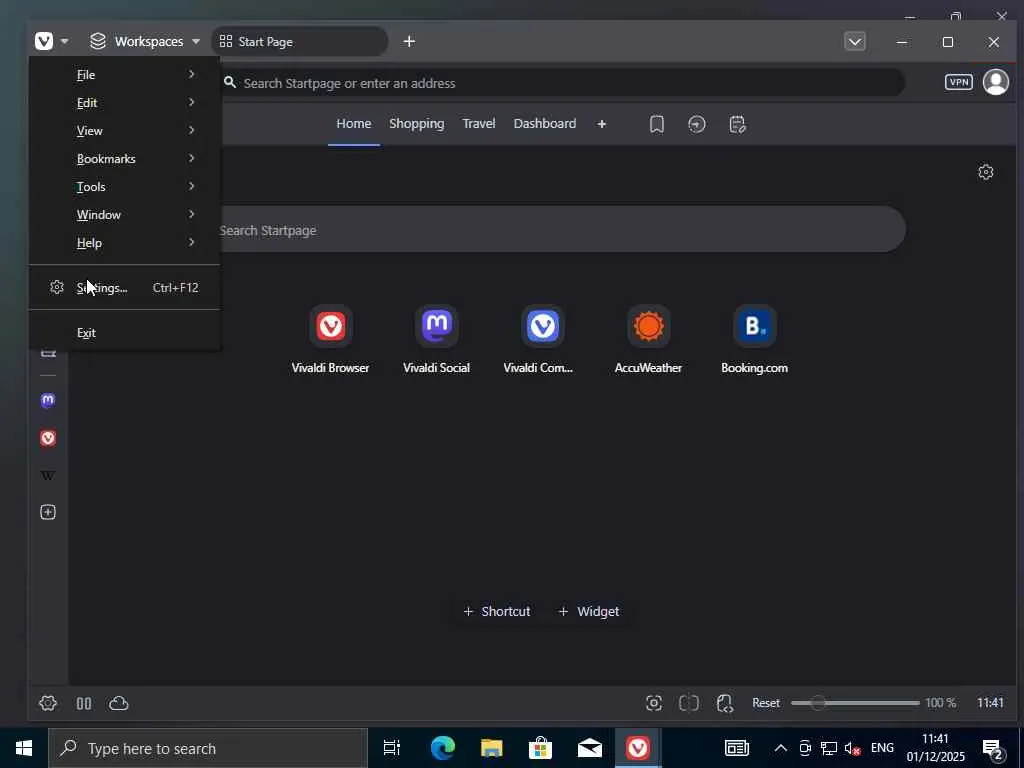
Task: Open the Window submenu
Action: pyautogui.click(x=125, y=214)
